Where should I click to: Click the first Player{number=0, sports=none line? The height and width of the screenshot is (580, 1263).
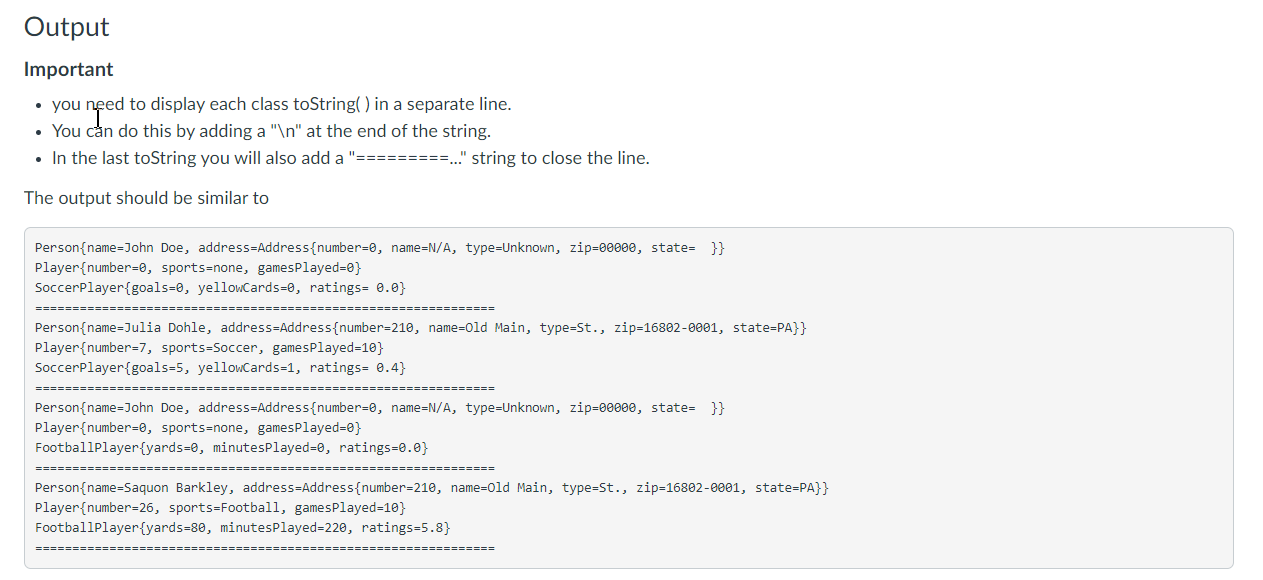pos(198,267)
